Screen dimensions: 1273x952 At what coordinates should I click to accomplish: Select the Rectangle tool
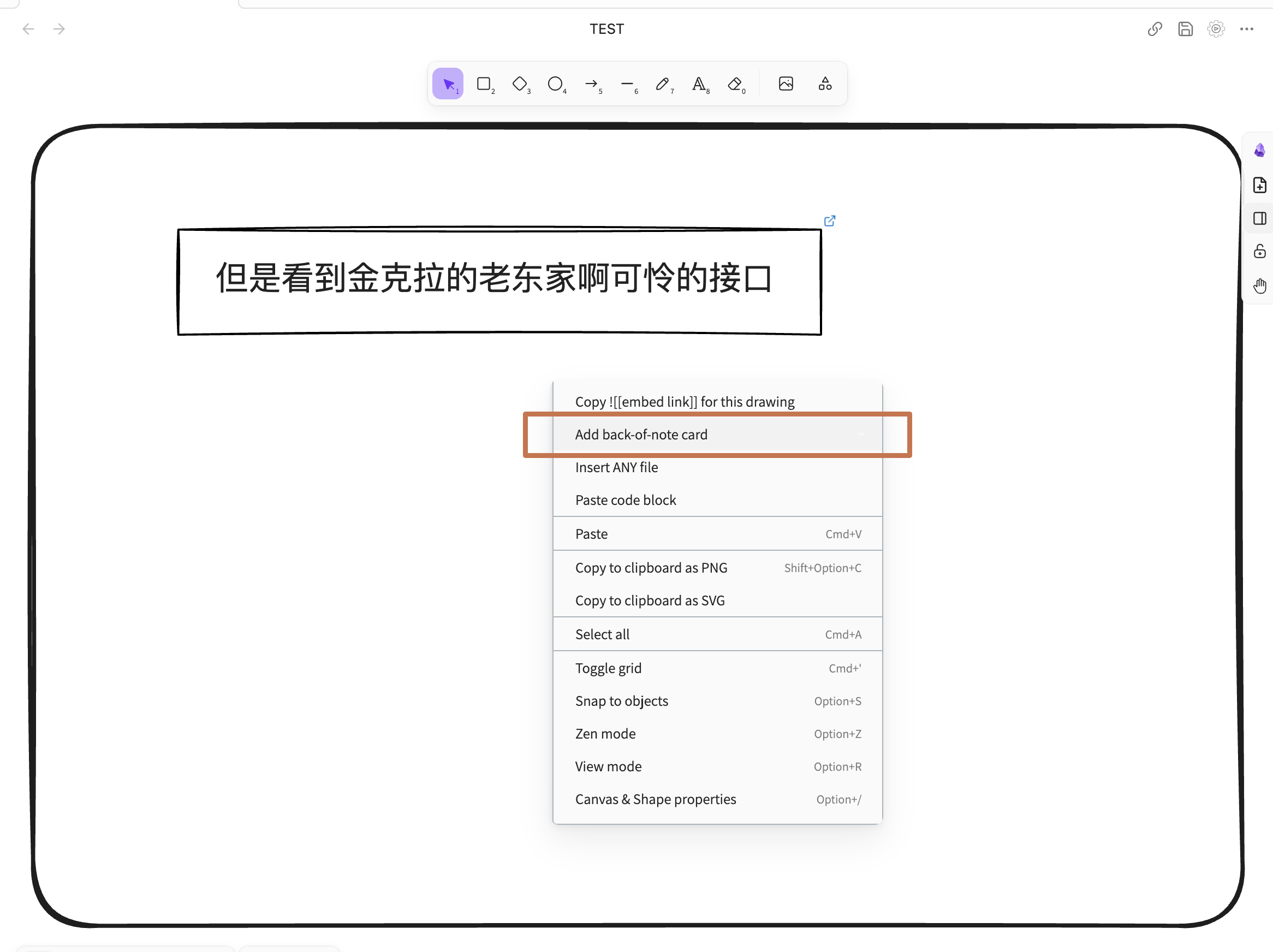(484, 84)
